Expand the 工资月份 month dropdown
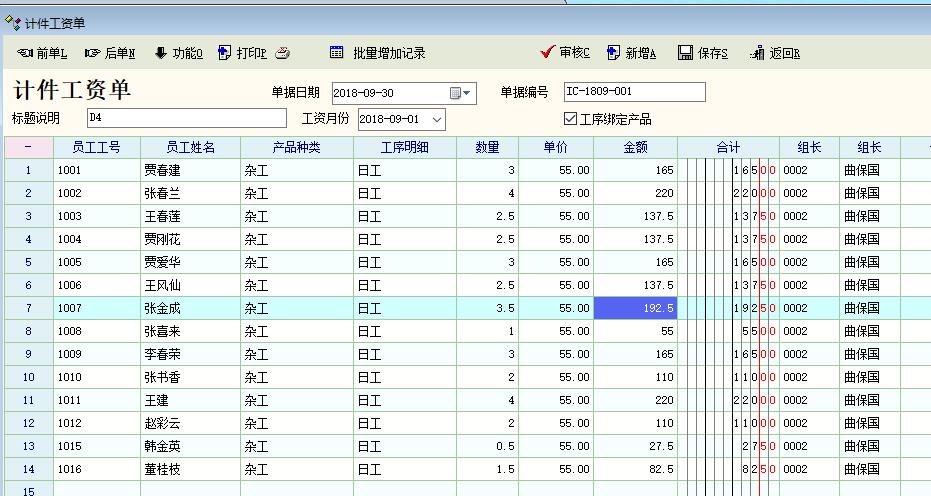Screen dimensions: 931x496 [x=437, y=119]
